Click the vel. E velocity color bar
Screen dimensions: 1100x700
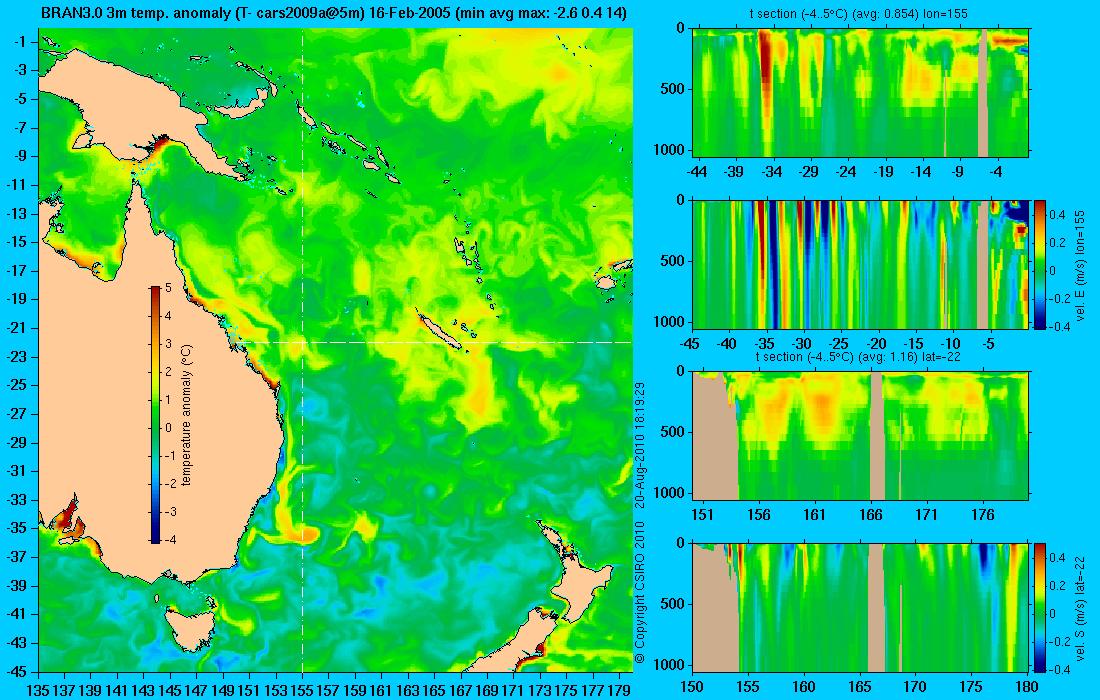(1039, 264)
